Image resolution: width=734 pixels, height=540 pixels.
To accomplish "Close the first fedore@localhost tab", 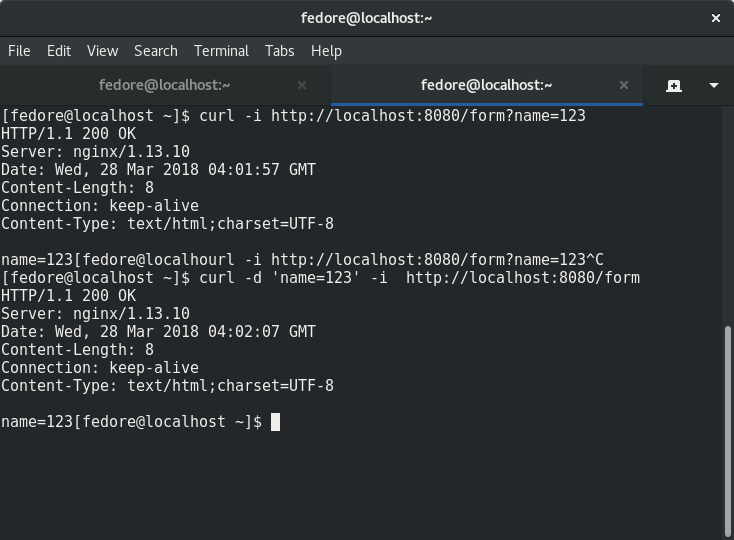I will [x=302, y=85].
